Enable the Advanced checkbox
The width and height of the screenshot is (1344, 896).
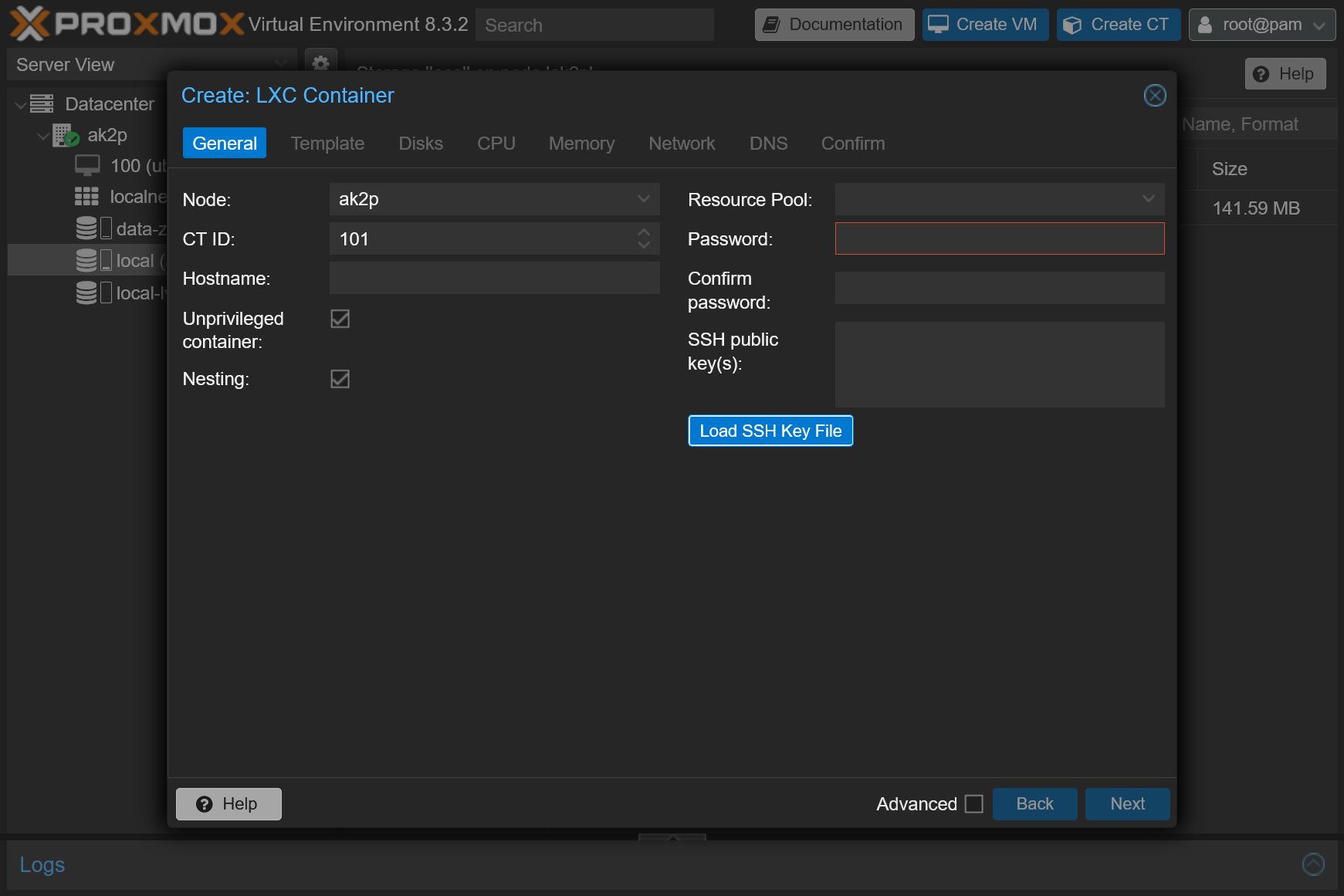[x=974, y=804]
